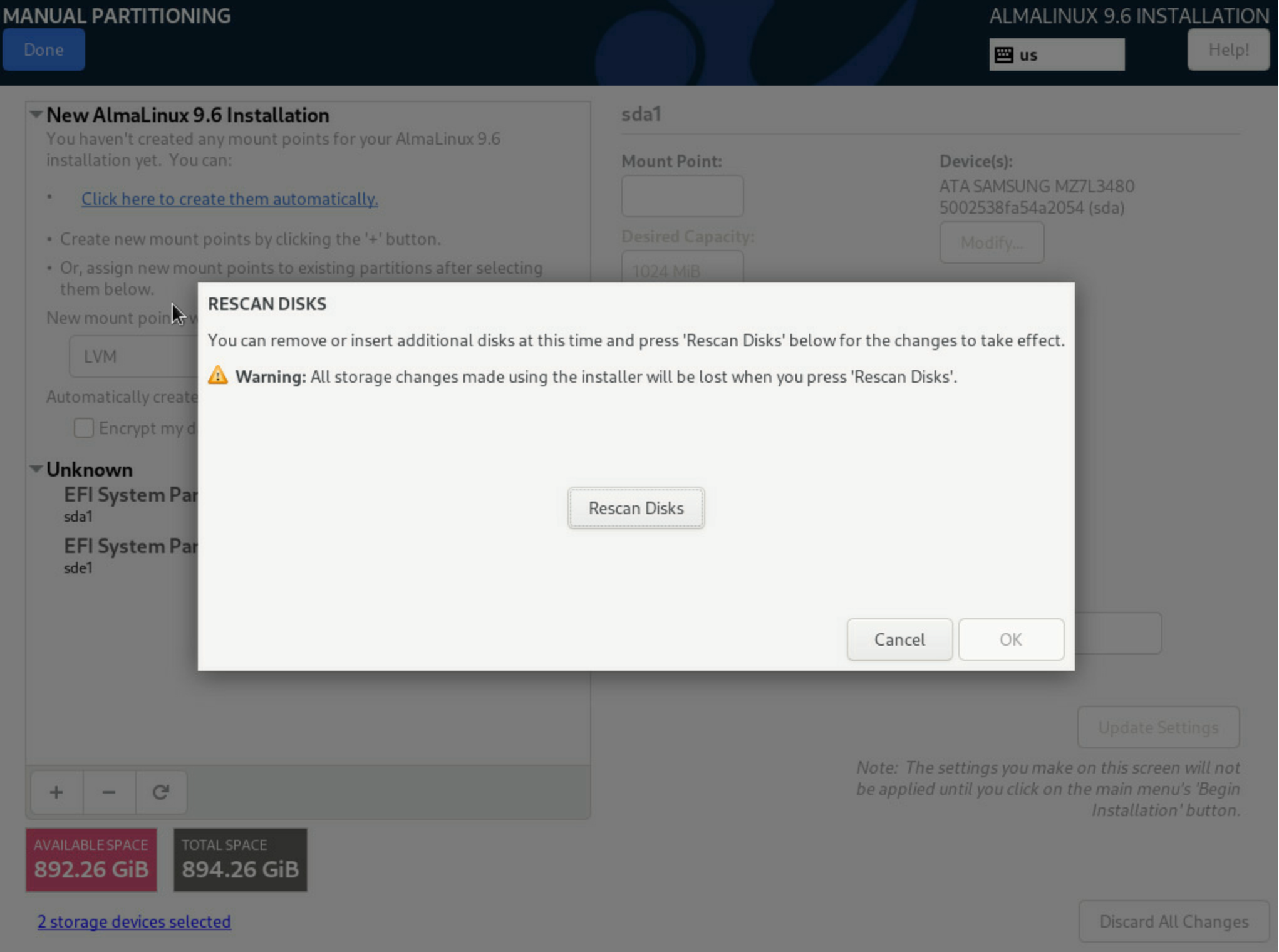
Task: Open the 2 storage devices selected link
Action: pos(134,921)
